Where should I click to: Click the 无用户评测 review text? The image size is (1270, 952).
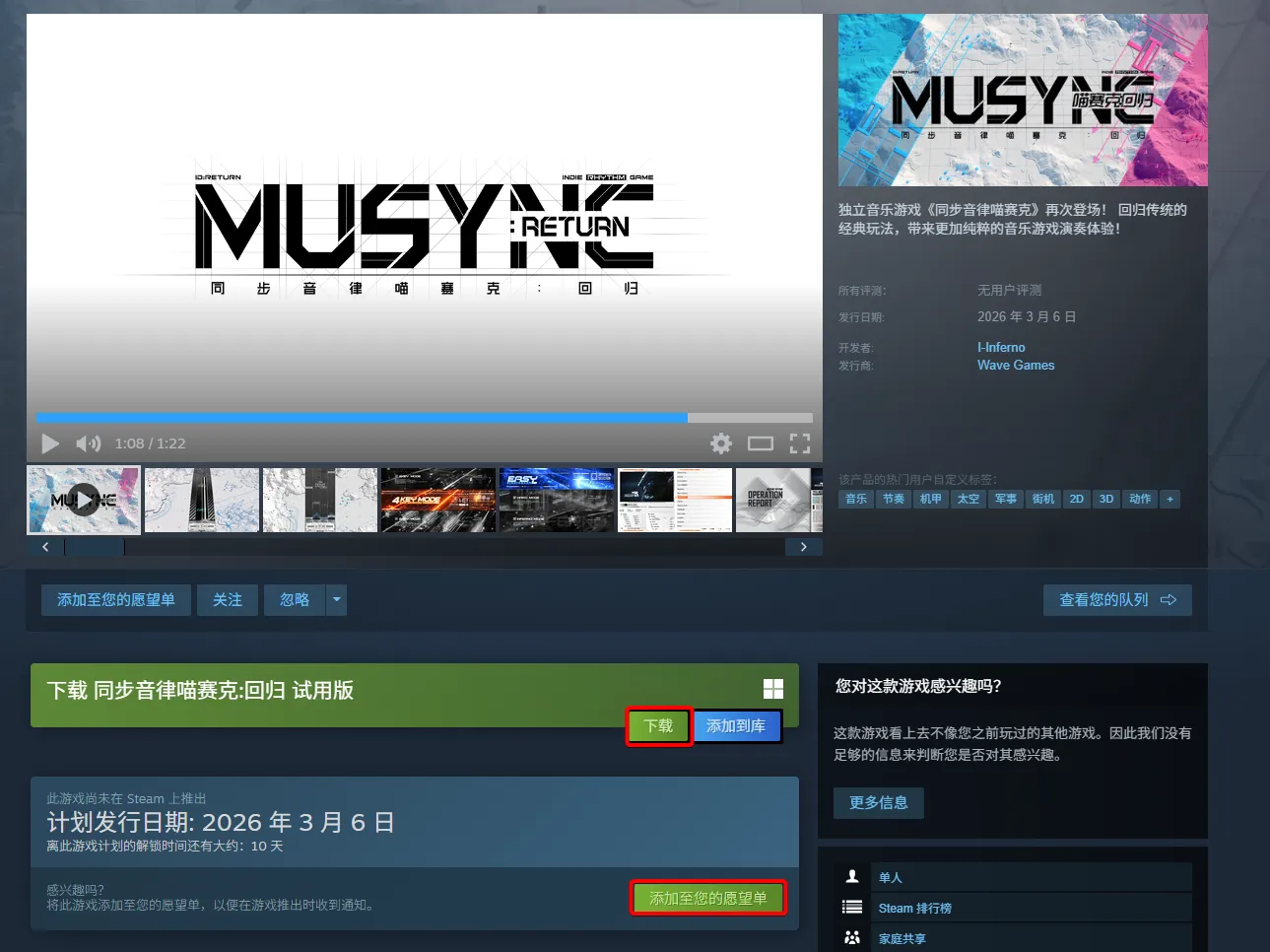pos(1009,290)
